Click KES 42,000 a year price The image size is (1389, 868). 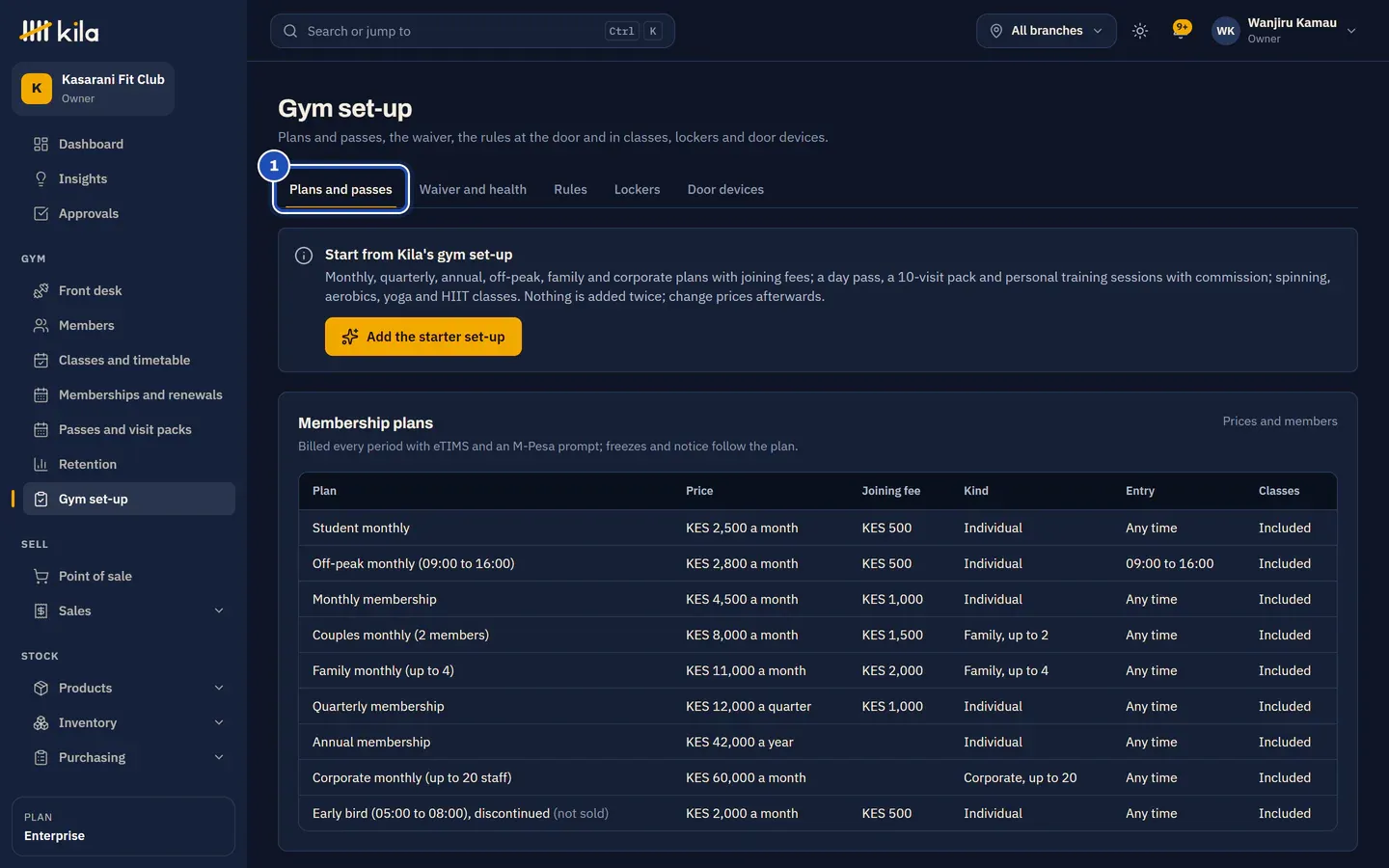tap(739, 742)
